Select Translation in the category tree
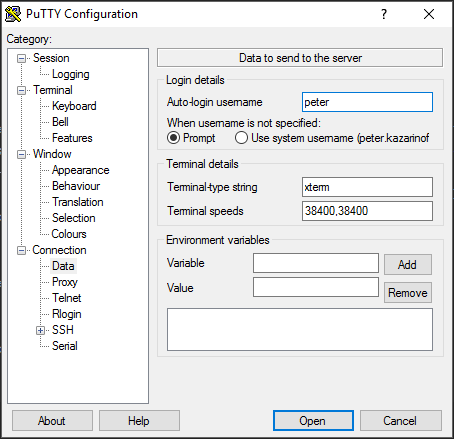Screen dimensions: 454x439 point(78,202)
